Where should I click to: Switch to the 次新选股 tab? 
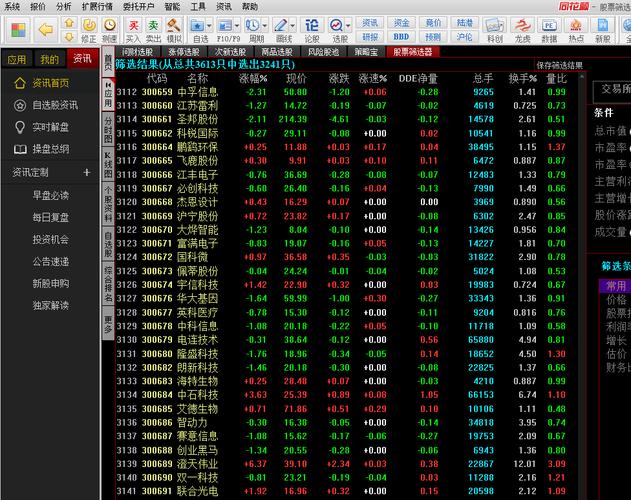(x=230, y=52)
